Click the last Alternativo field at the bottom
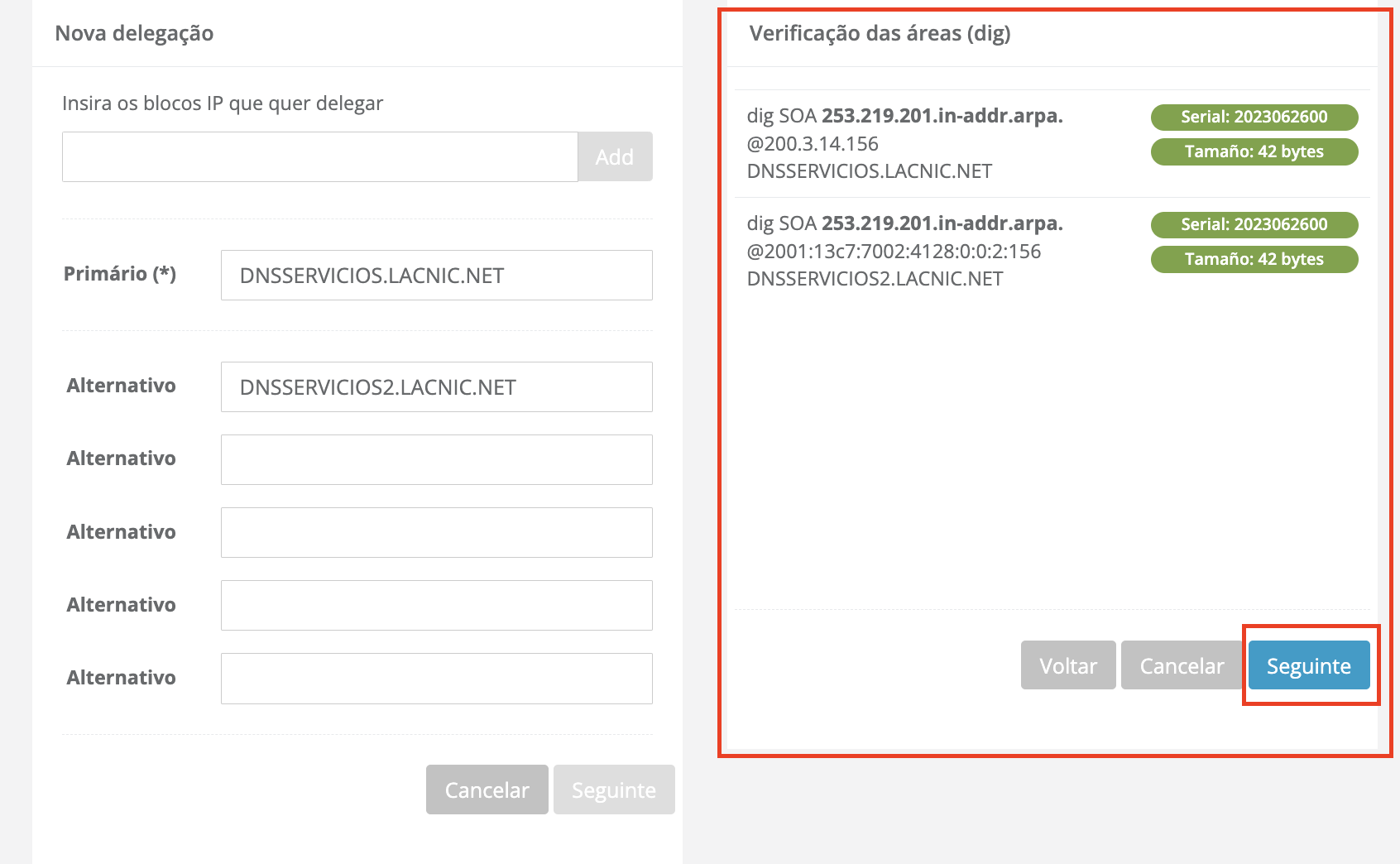This screenshot has width=1400, height=864. pos(436,679)
